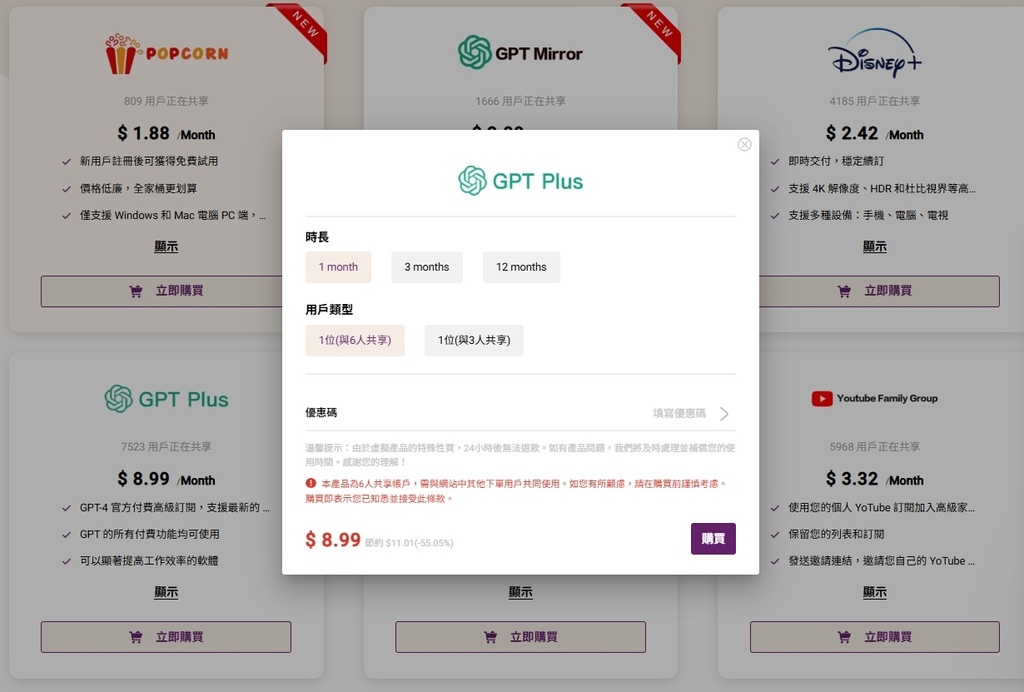Viewport: 1024px width, 692px height.
Task: Click the 節約 $11.01 savings text
Action: pyautogui.click(x=409, y=543)
